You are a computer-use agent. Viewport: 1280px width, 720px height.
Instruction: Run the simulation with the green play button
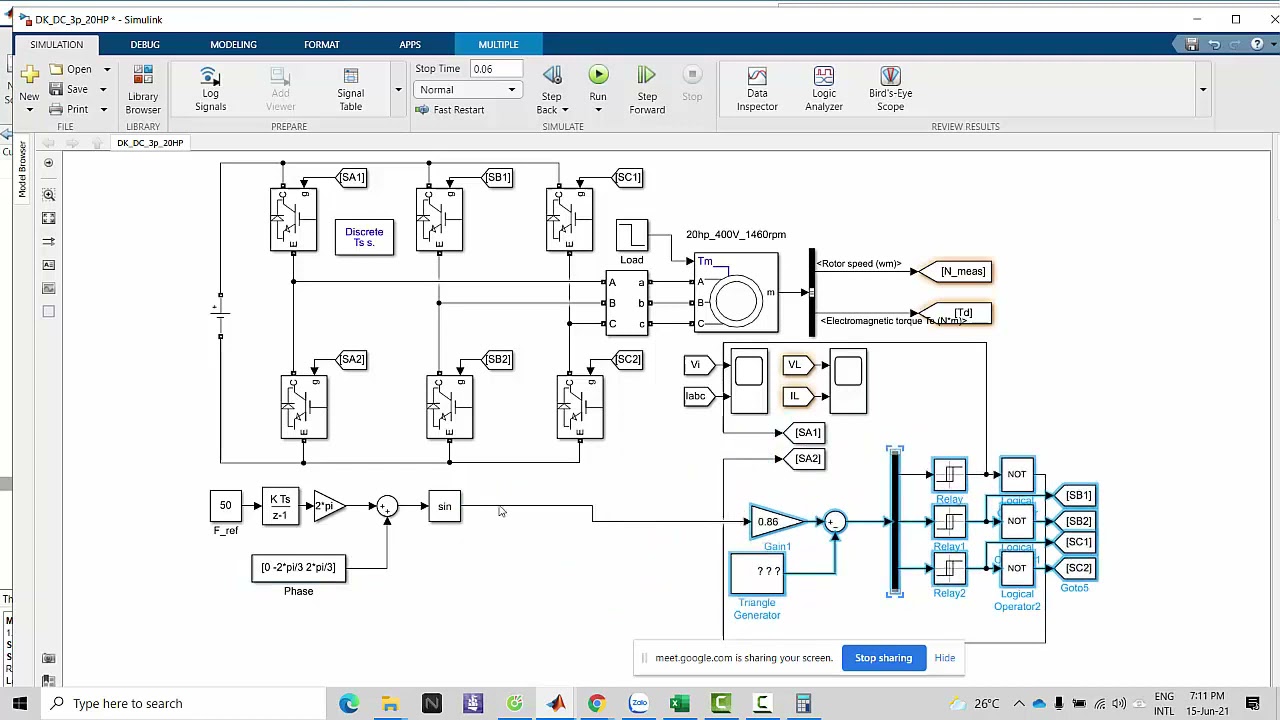point(598,75)
